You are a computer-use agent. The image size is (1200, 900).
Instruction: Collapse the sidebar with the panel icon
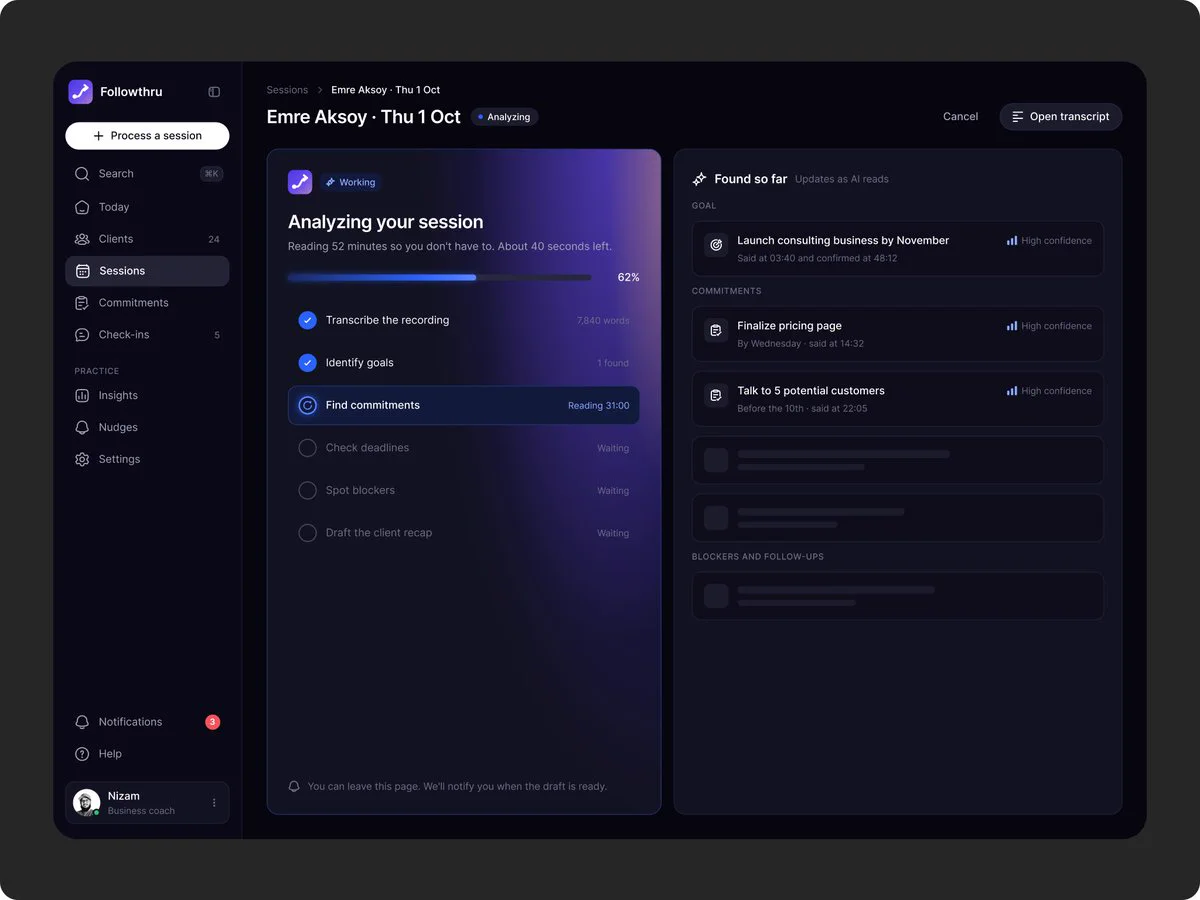[214, 92]
